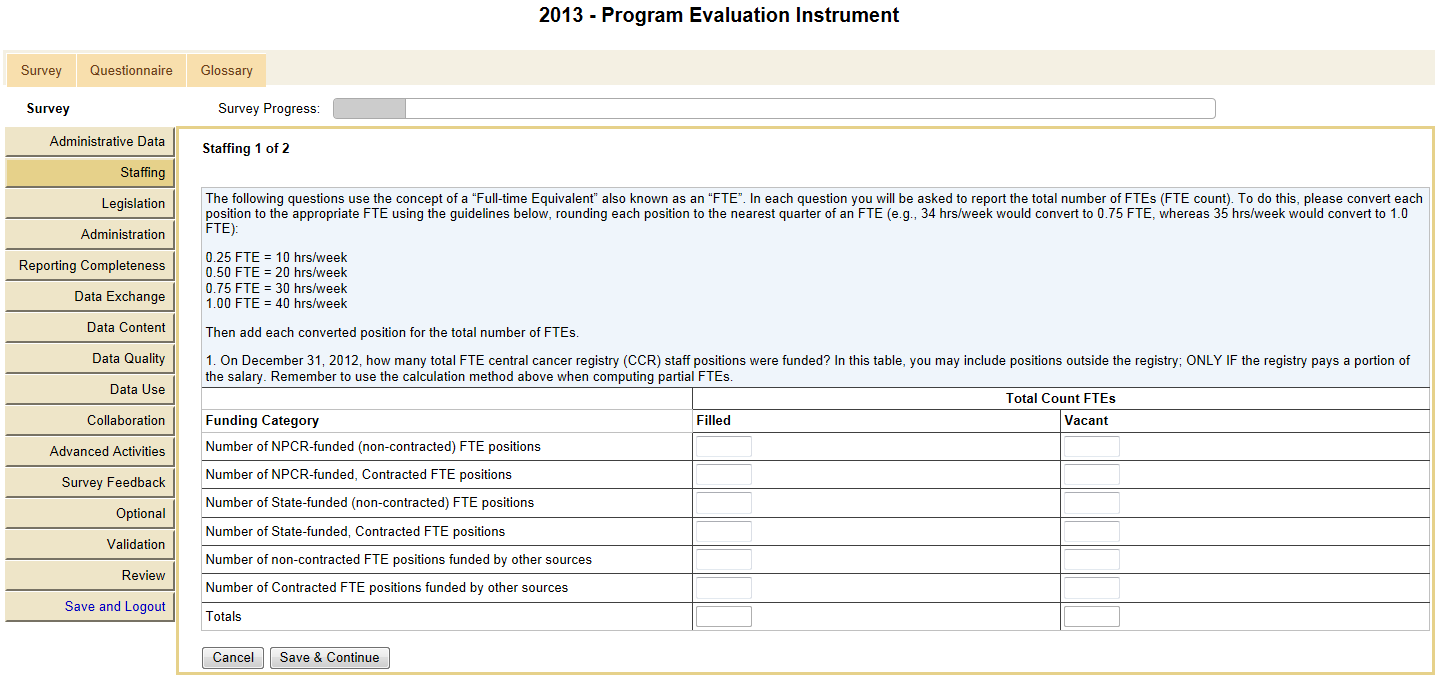Open the Survey tab
This screenshot has width=1440, height=686.
coord(41,70)
